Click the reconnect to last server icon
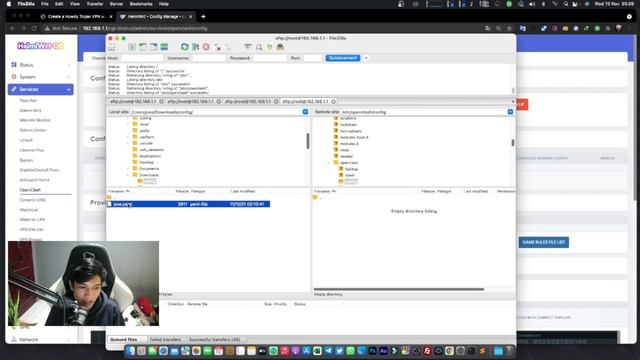This screenshot has height=360, width=640. 228,47
